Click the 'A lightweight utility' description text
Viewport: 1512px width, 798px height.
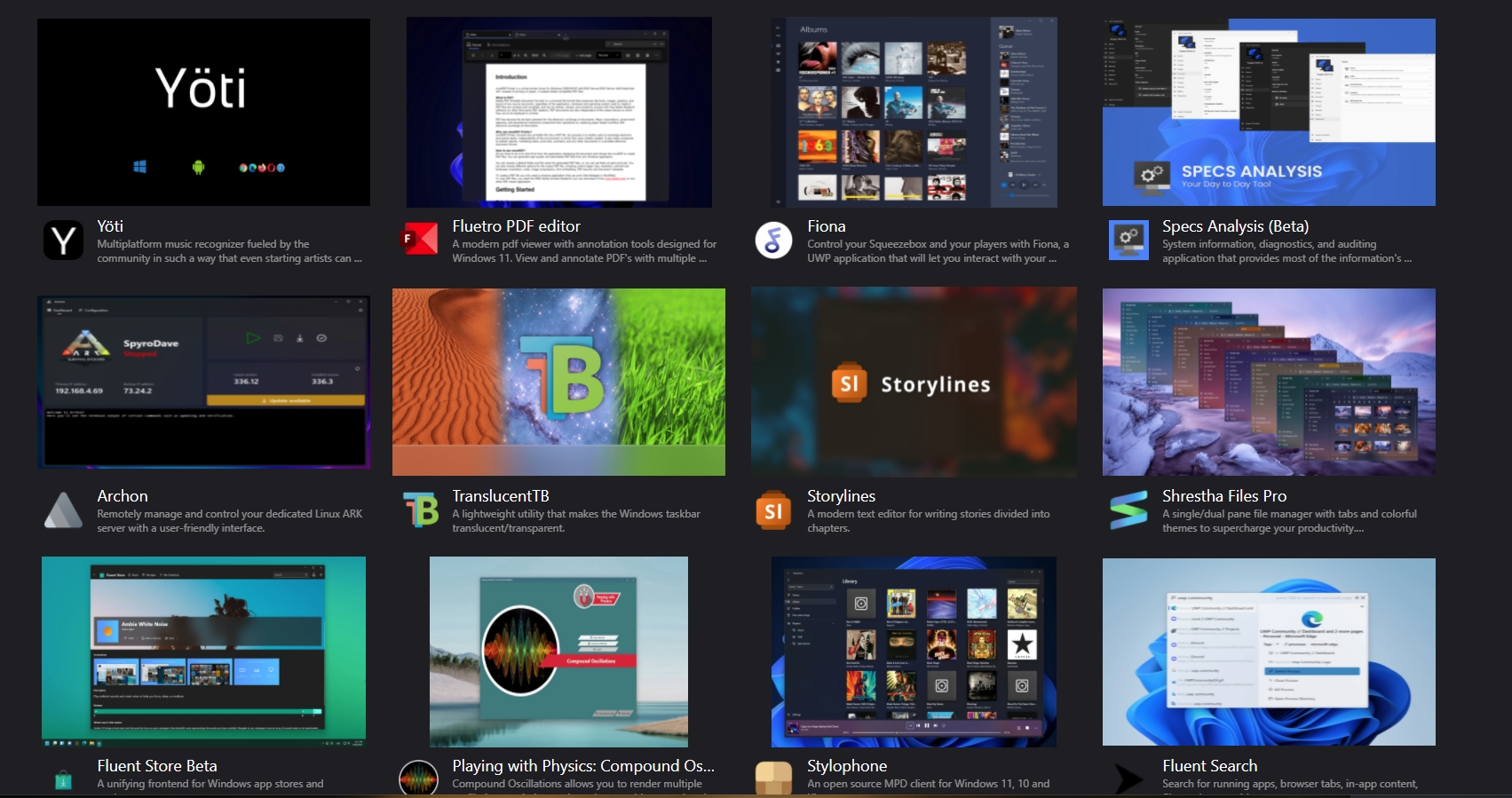pos(576,521)
